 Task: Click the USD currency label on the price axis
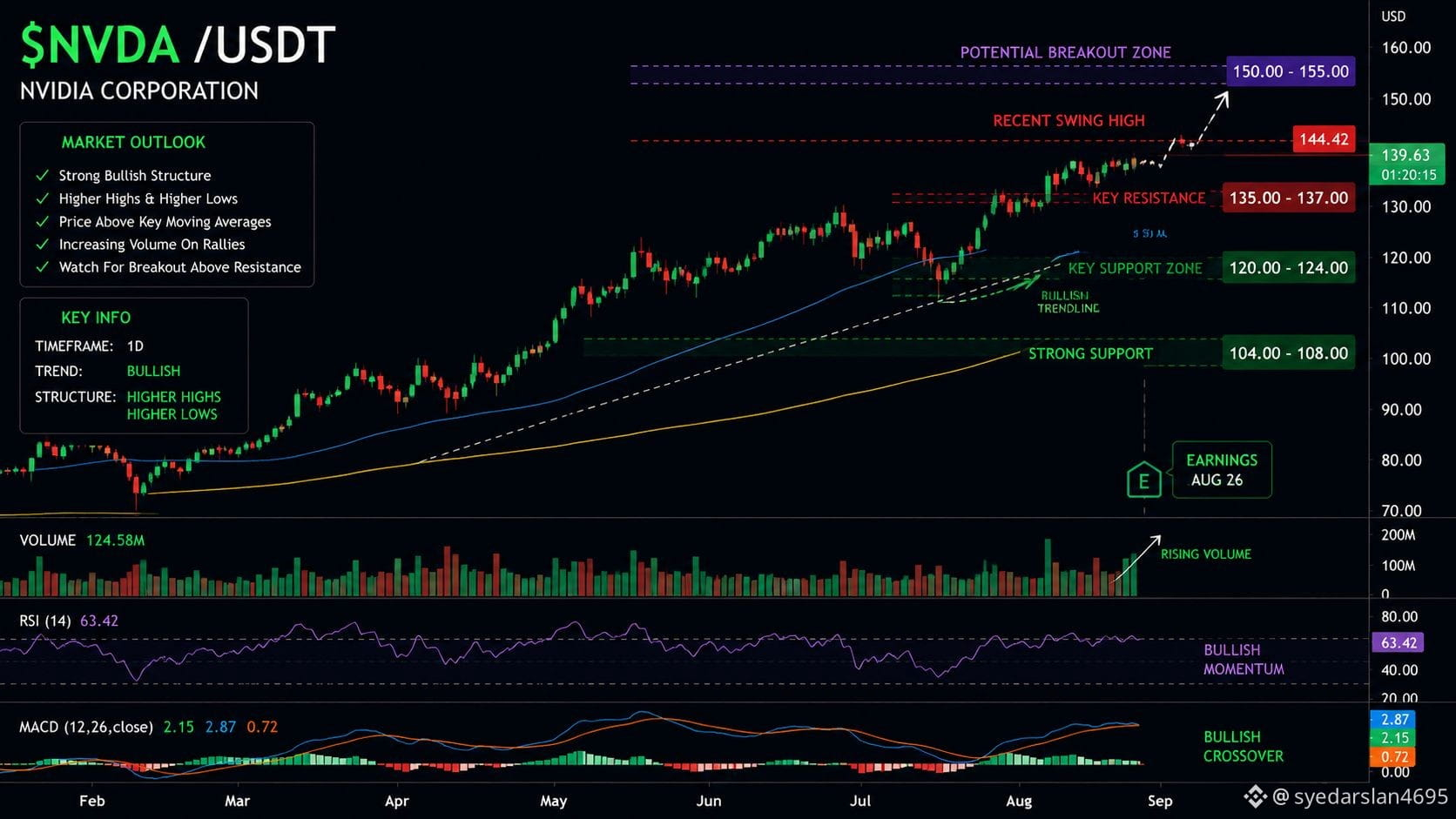[1393, 17]
